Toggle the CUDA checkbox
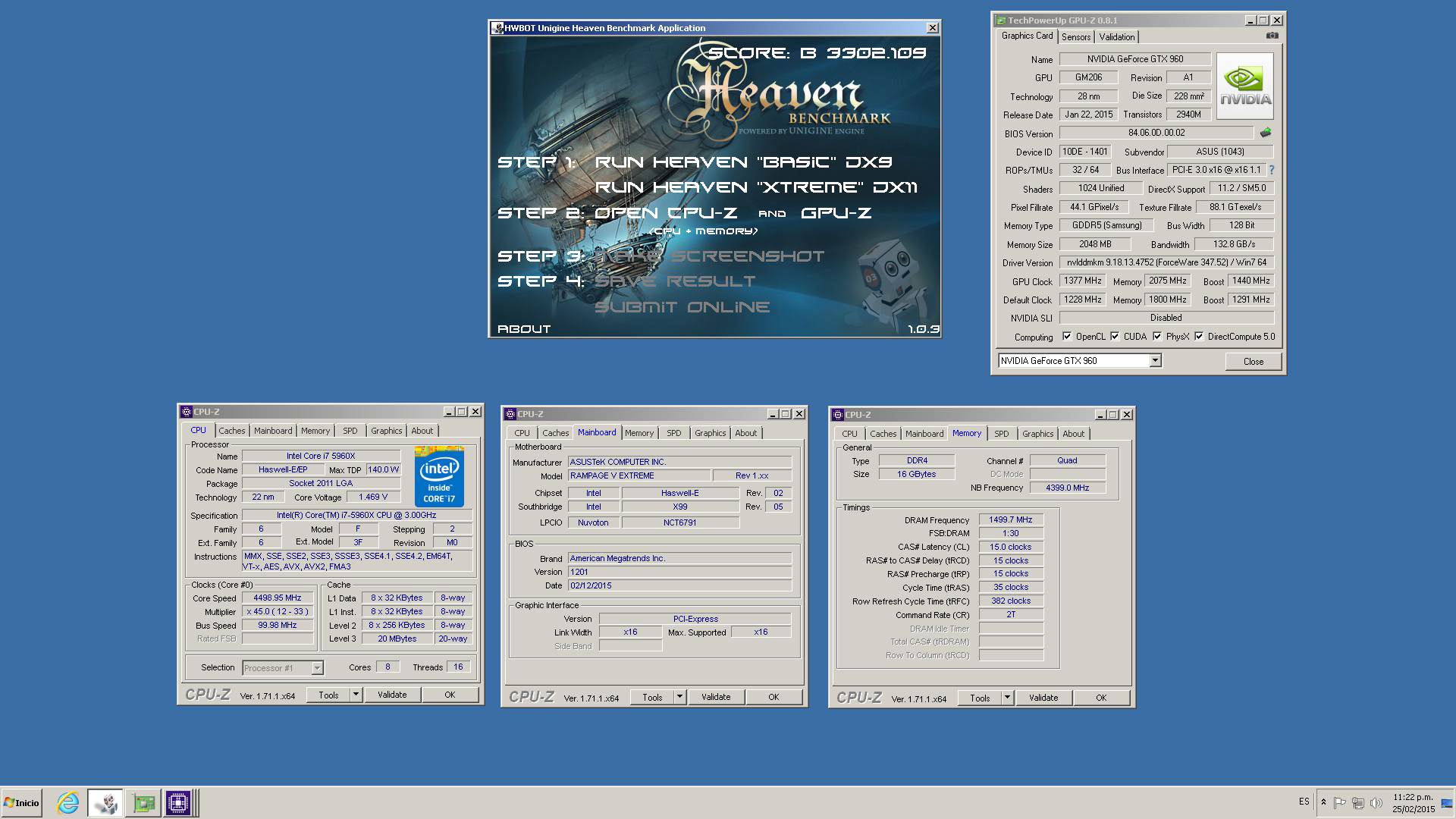This screenshot has height=819, width=1456. (1115, 336)
